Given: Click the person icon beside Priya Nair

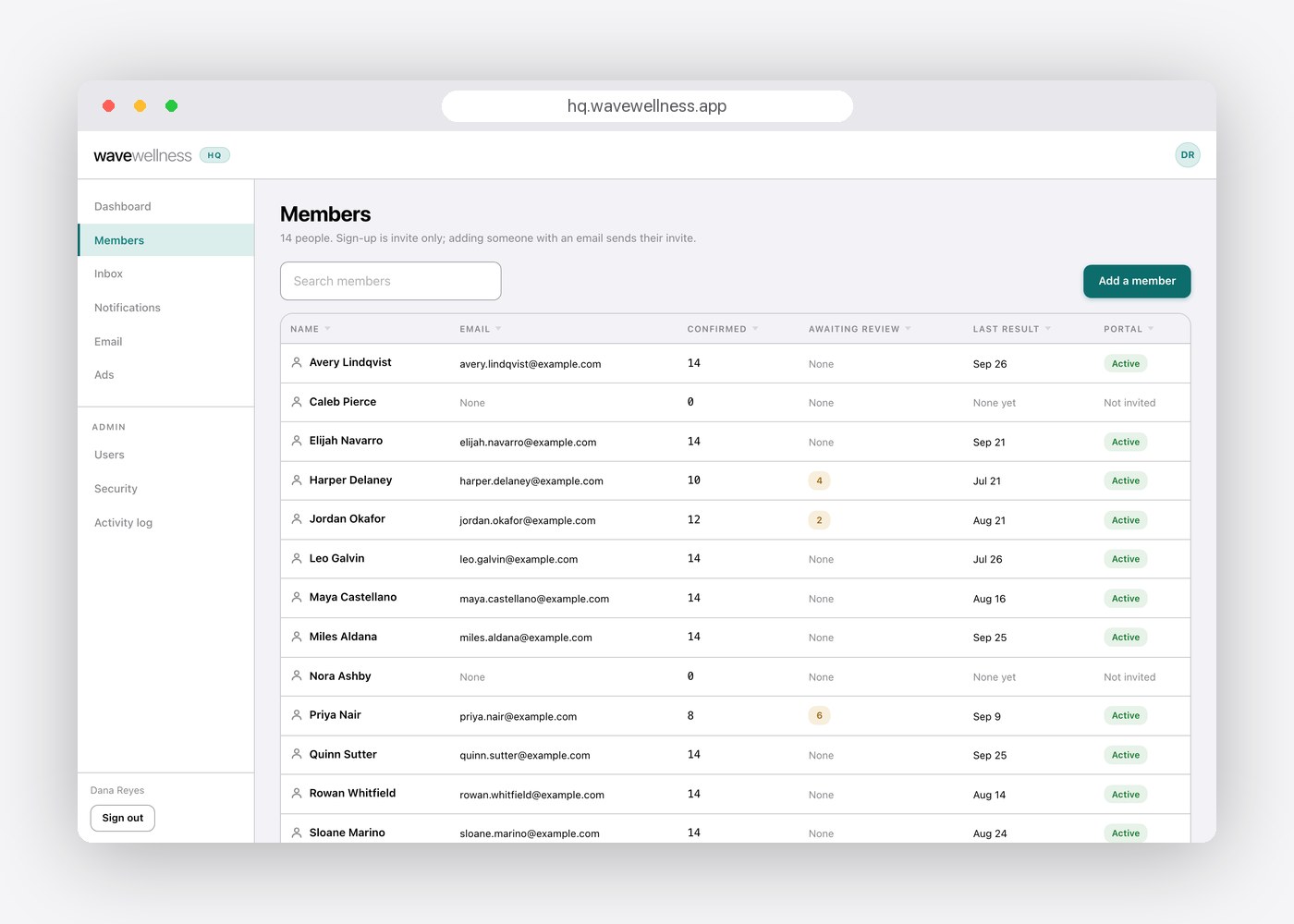Looking at the screenshot, I should click(x=297, y=715).
